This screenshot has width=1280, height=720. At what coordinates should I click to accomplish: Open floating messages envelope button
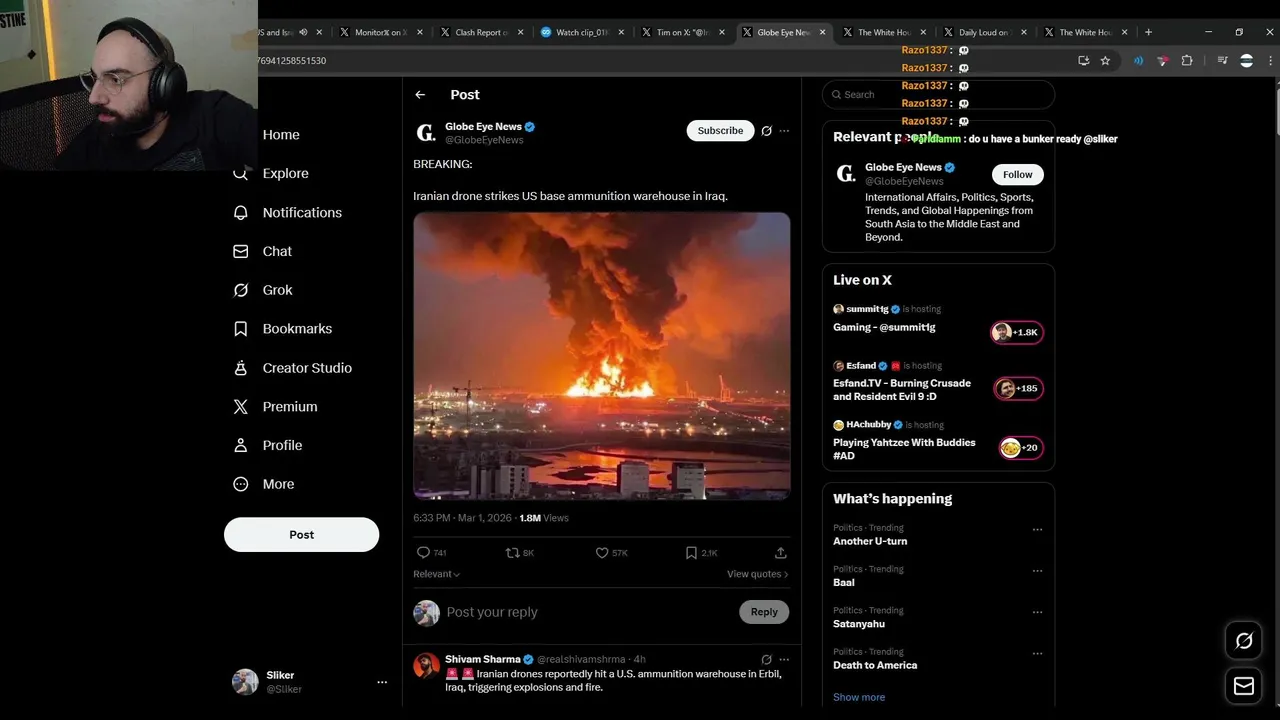[1244, 686]
